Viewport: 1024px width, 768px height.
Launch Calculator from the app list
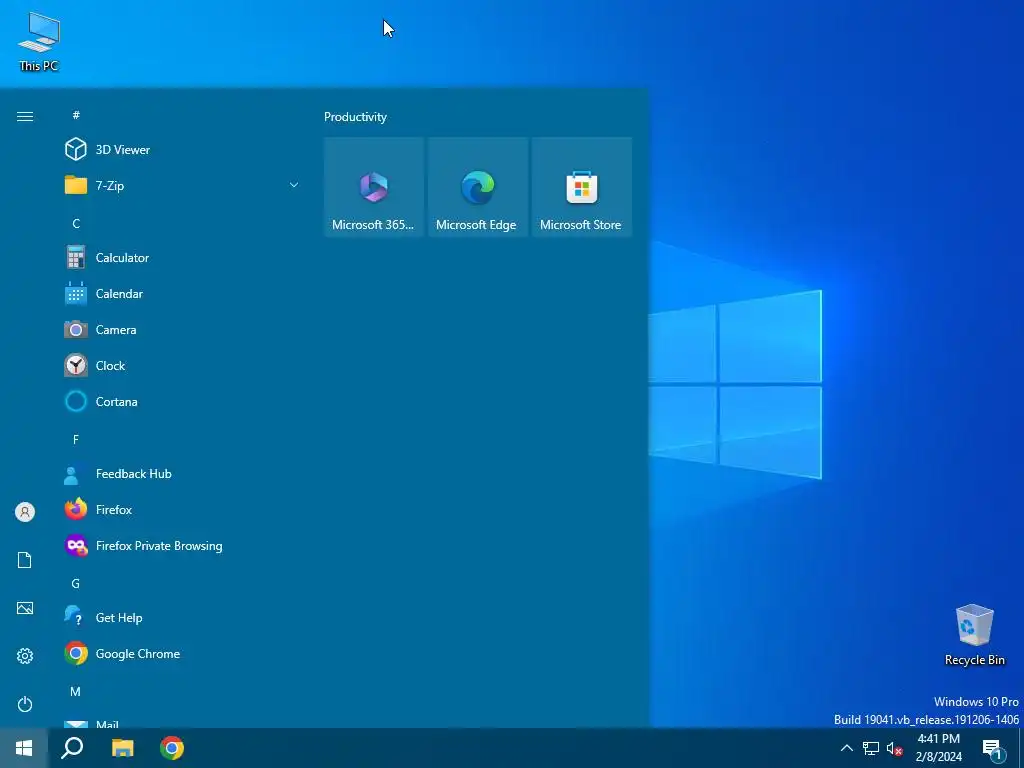coord(181,257)
